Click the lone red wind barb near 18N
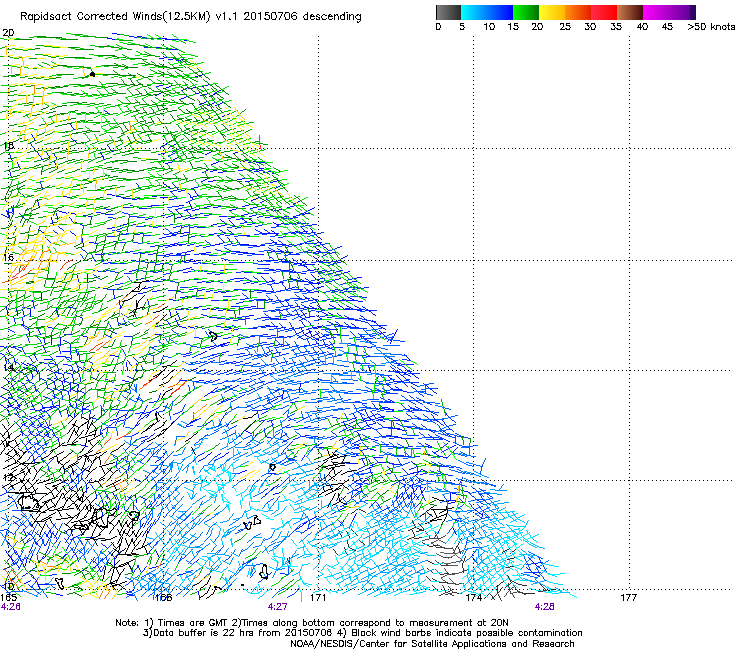This screenshot has height=650, width=740. [x=260, y=142]
